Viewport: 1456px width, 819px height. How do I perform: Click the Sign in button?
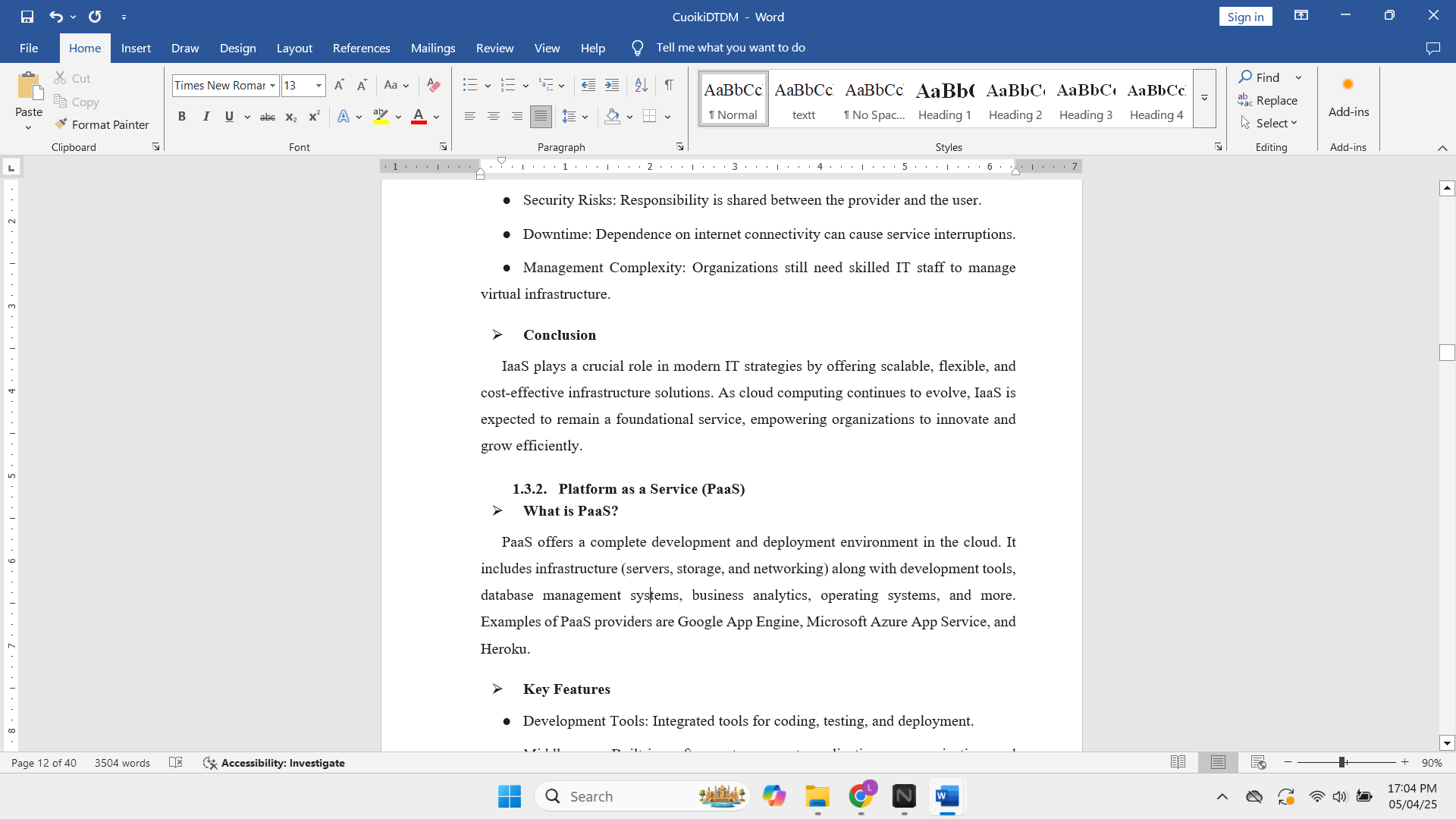1245,17
